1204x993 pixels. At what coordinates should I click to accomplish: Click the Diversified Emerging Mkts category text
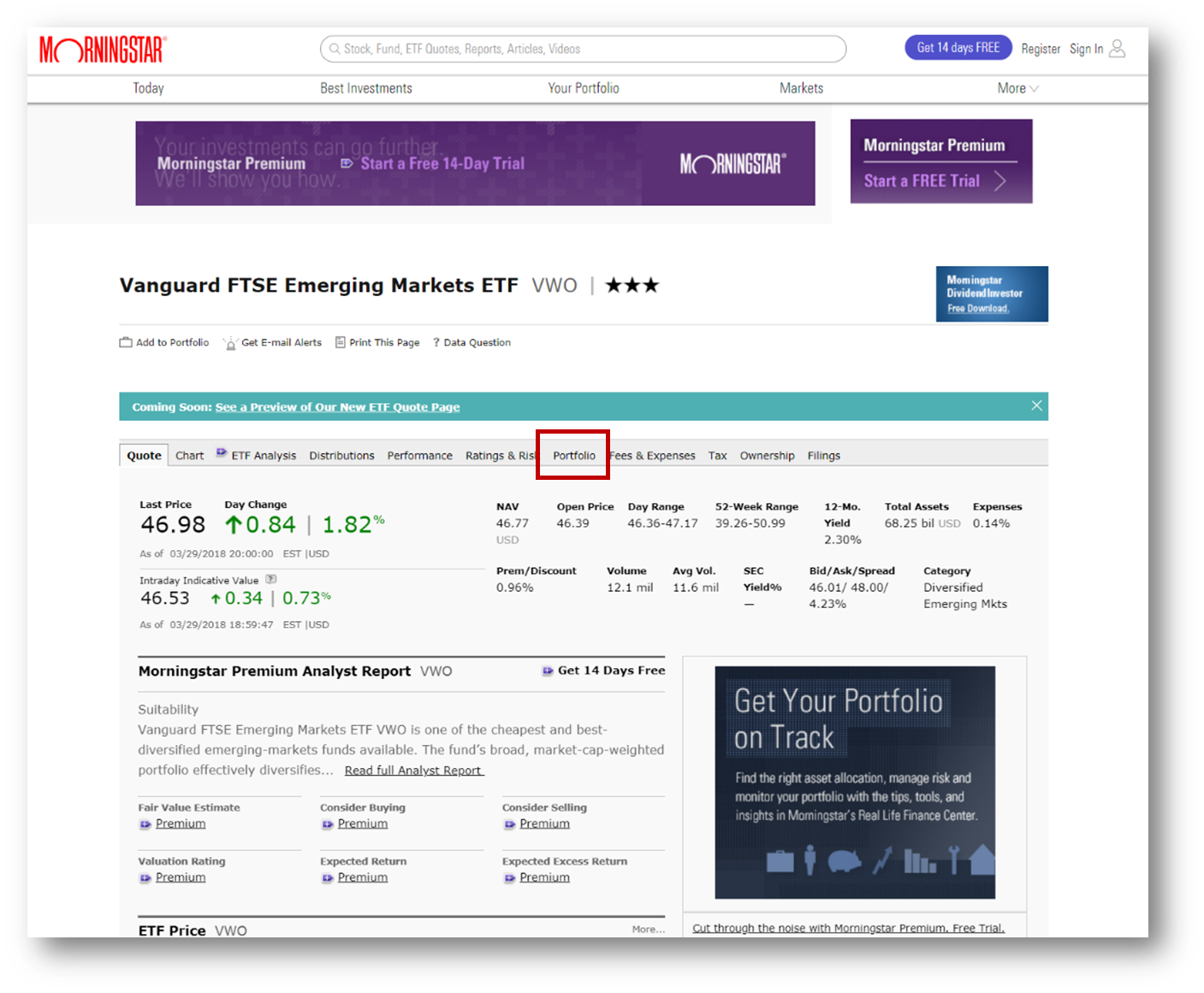click(965, 596)
